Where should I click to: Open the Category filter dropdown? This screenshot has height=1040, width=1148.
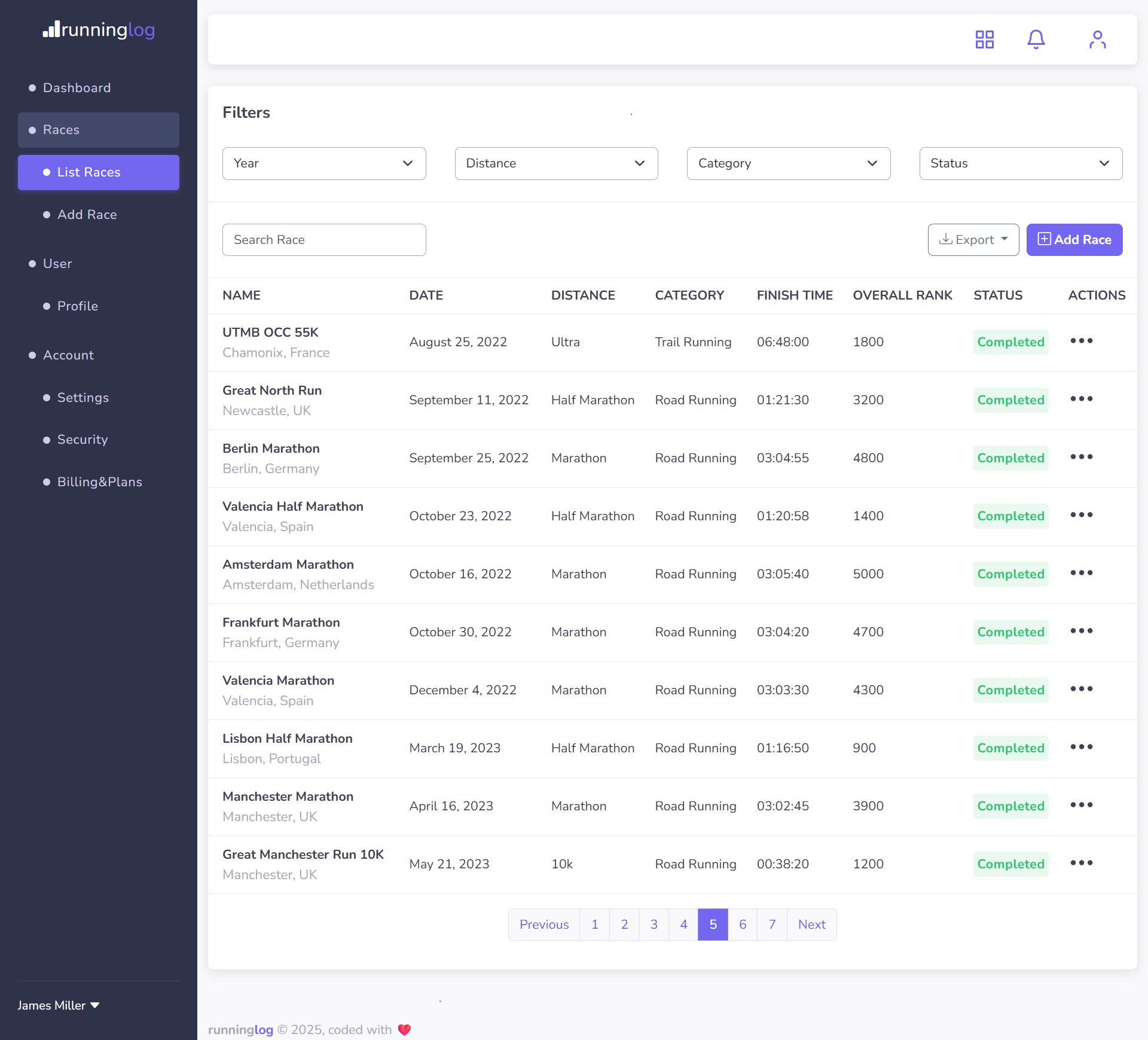pyautogui.click(x=788, y=163)
